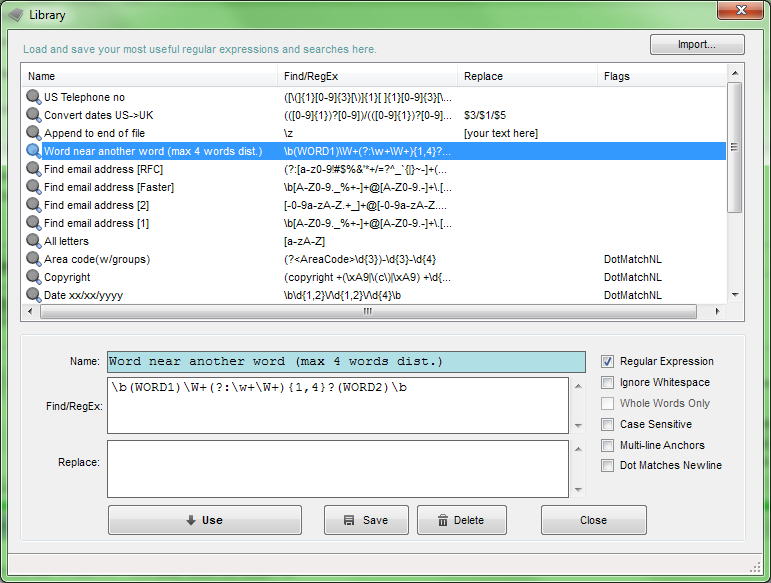771x583 pixels.
Task: Click the list's vertical scrollbar down arrow
Action: point(735,295)
